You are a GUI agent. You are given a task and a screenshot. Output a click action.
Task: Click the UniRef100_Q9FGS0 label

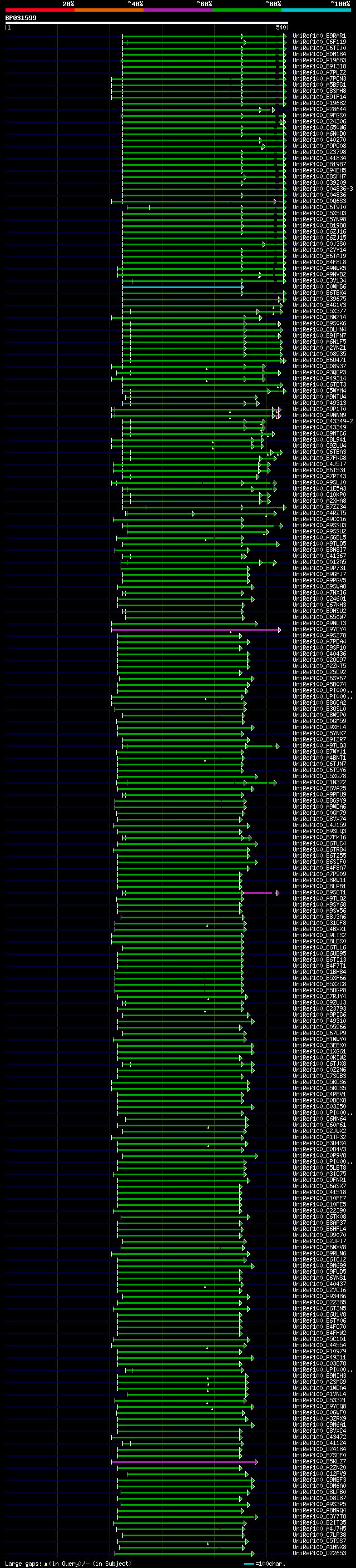tap(319, 116)
